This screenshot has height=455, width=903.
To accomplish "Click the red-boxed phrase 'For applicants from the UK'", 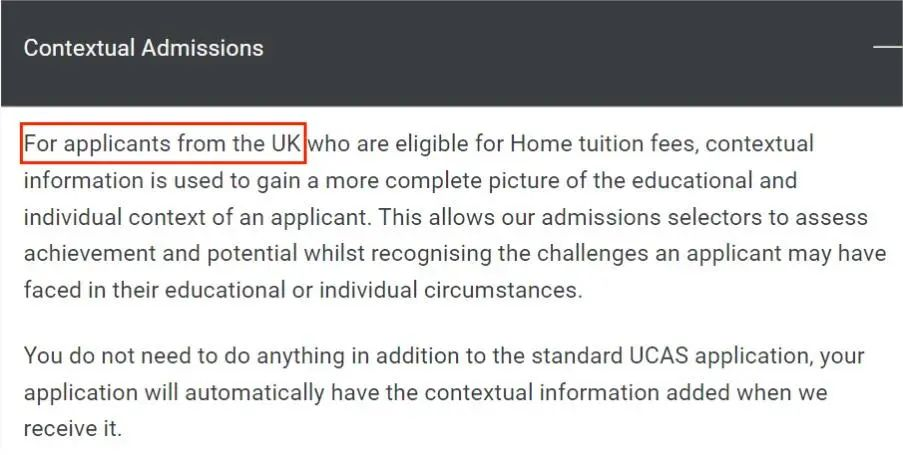I will [x=163, y=143].
